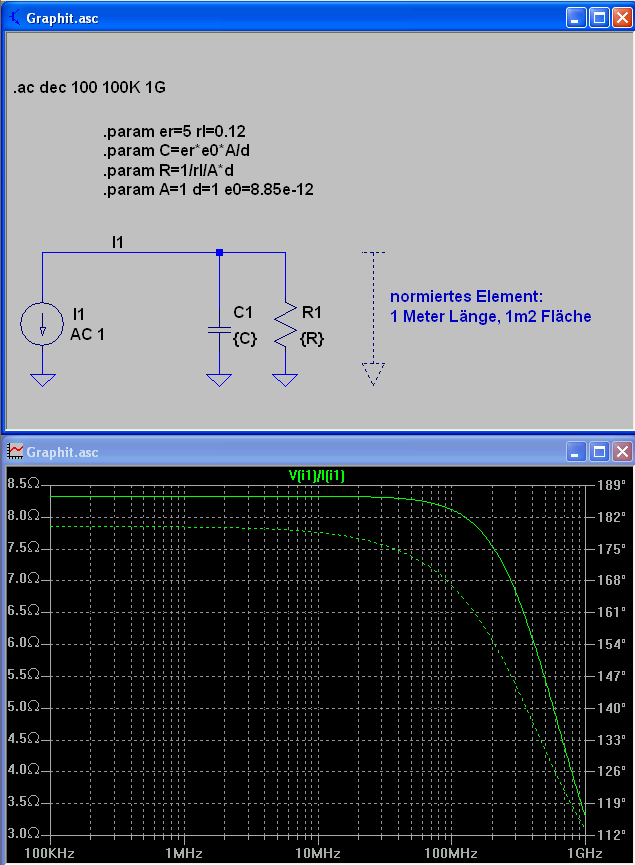Click the 3.0Ω left axis label
The width and height of the screenshot is (635, 865).
point(24,832)
